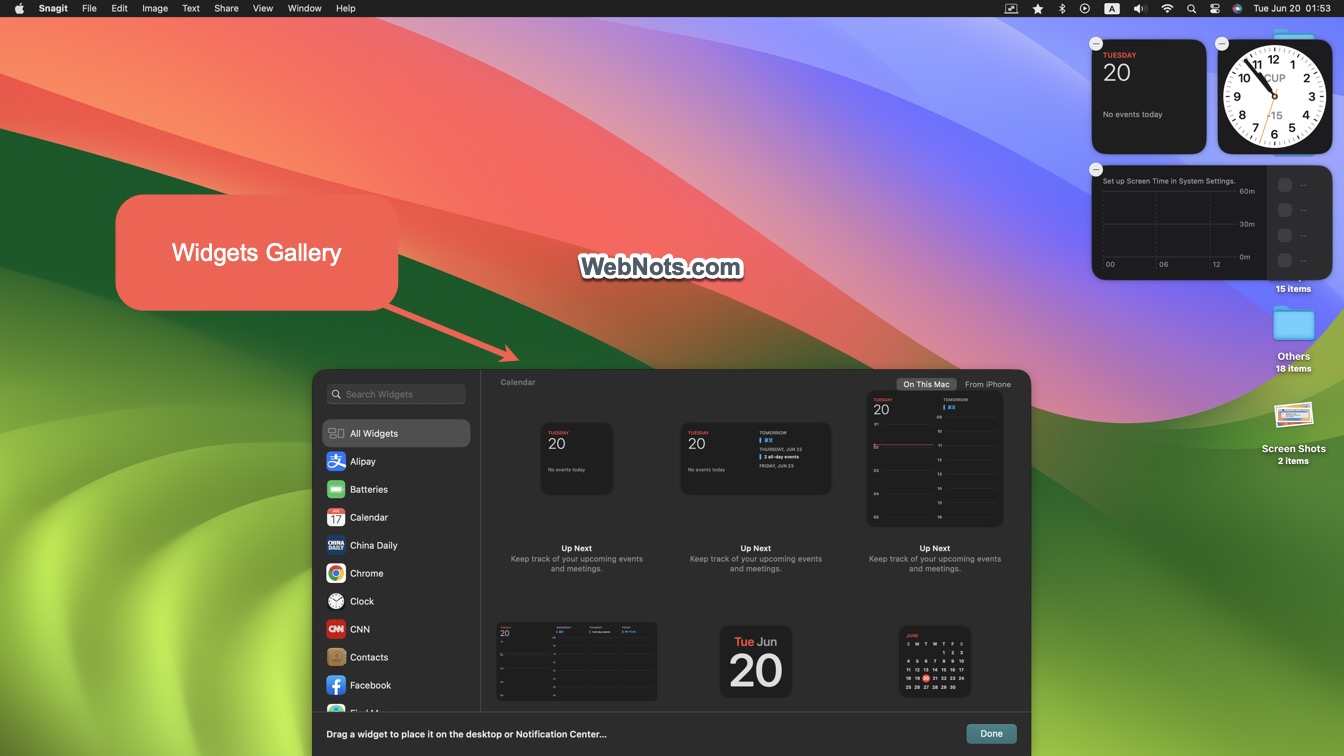Open the Text menu
Image resolution: width=1344 pixels, height=756 pixels.
[191, 8]
